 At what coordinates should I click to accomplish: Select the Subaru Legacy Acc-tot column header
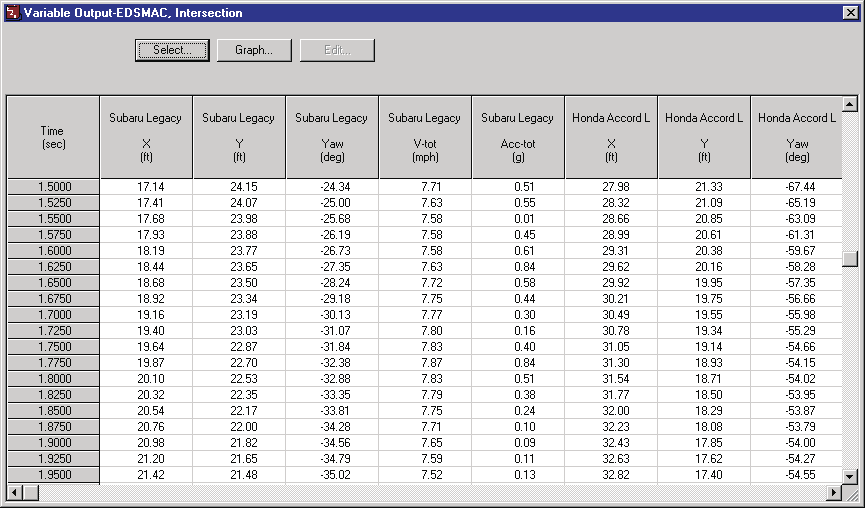tap(518, 137)
